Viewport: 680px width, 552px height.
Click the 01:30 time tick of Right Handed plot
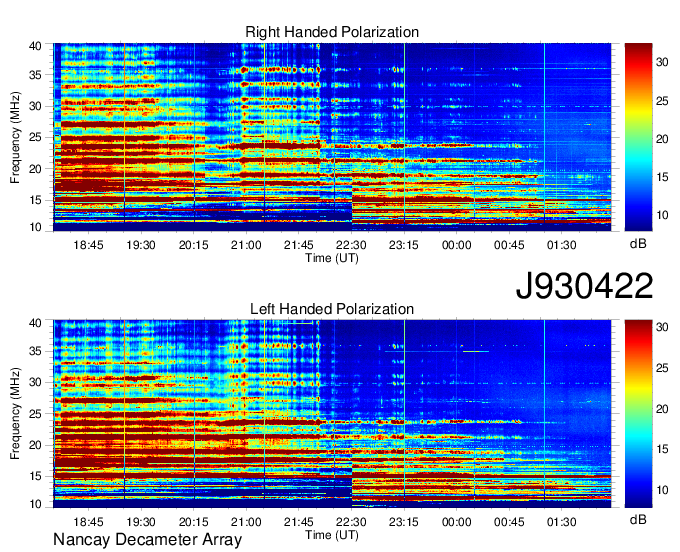pos(562,245)
